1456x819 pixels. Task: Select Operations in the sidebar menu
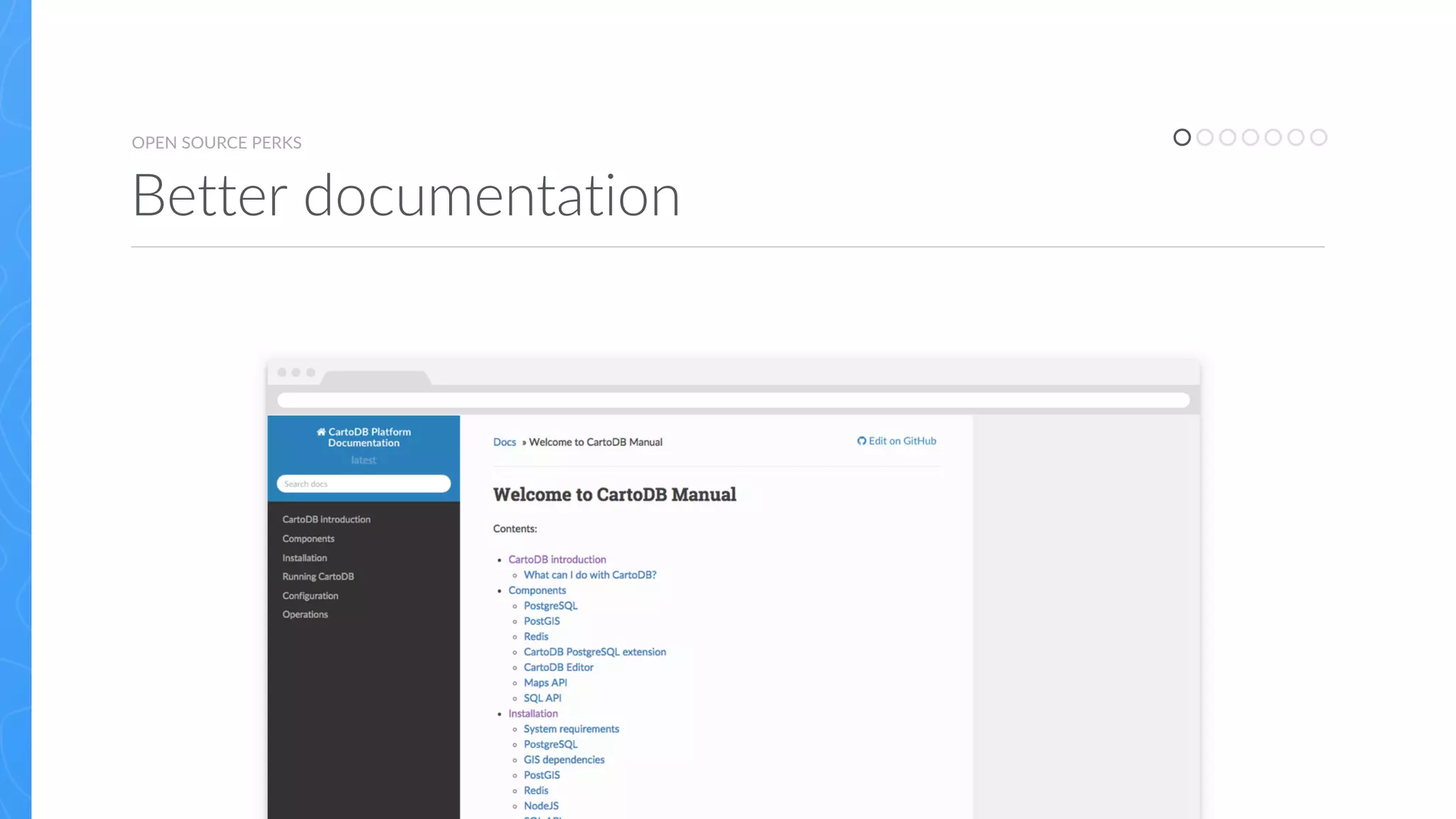click(x=305, y=614)
